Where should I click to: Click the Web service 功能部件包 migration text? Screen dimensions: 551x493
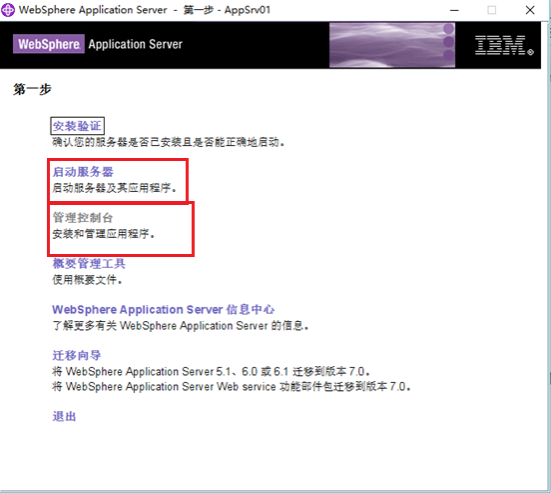pos(232,387)
